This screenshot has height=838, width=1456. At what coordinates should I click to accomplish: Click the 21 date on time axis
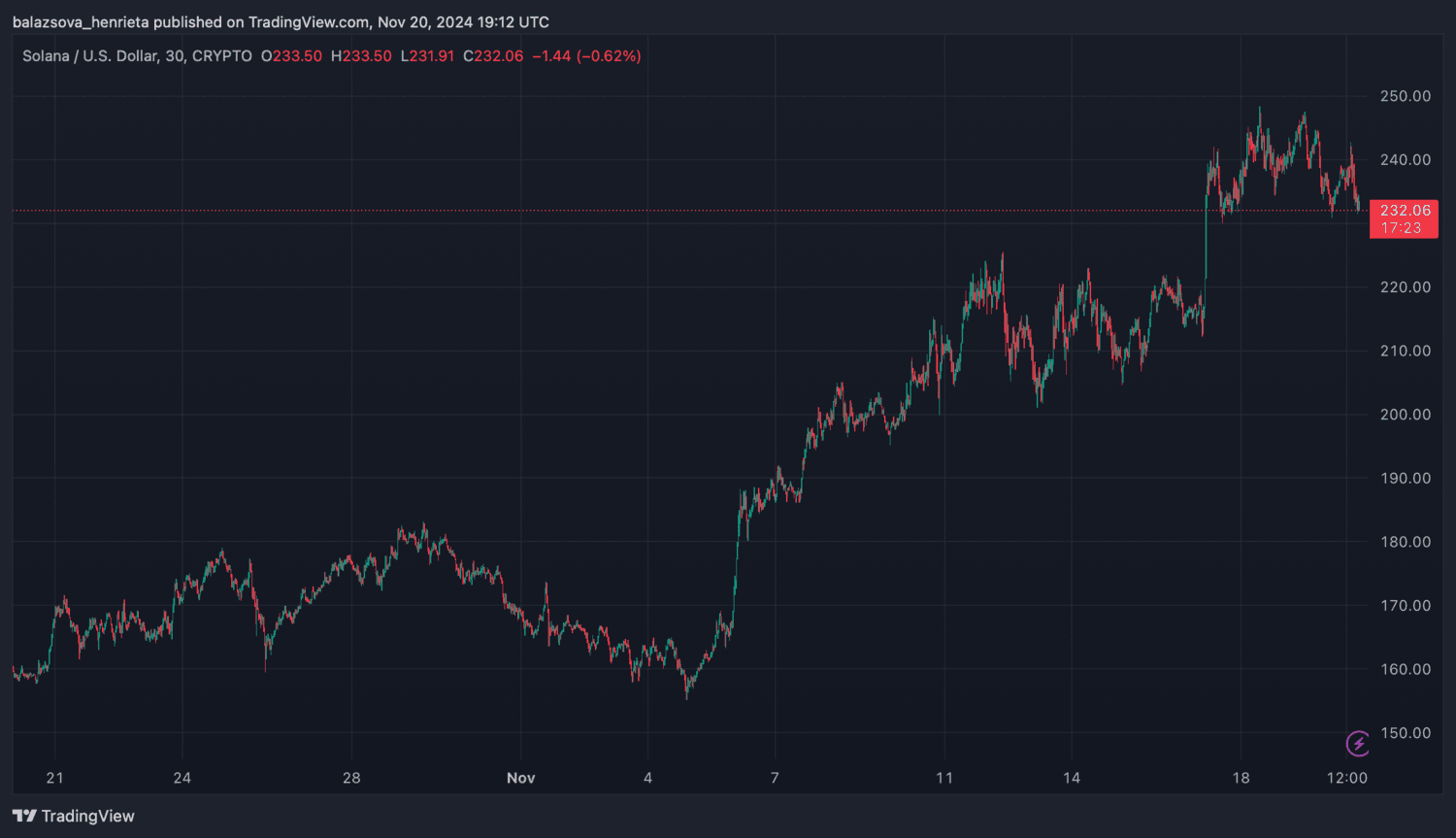click(55, 778)
